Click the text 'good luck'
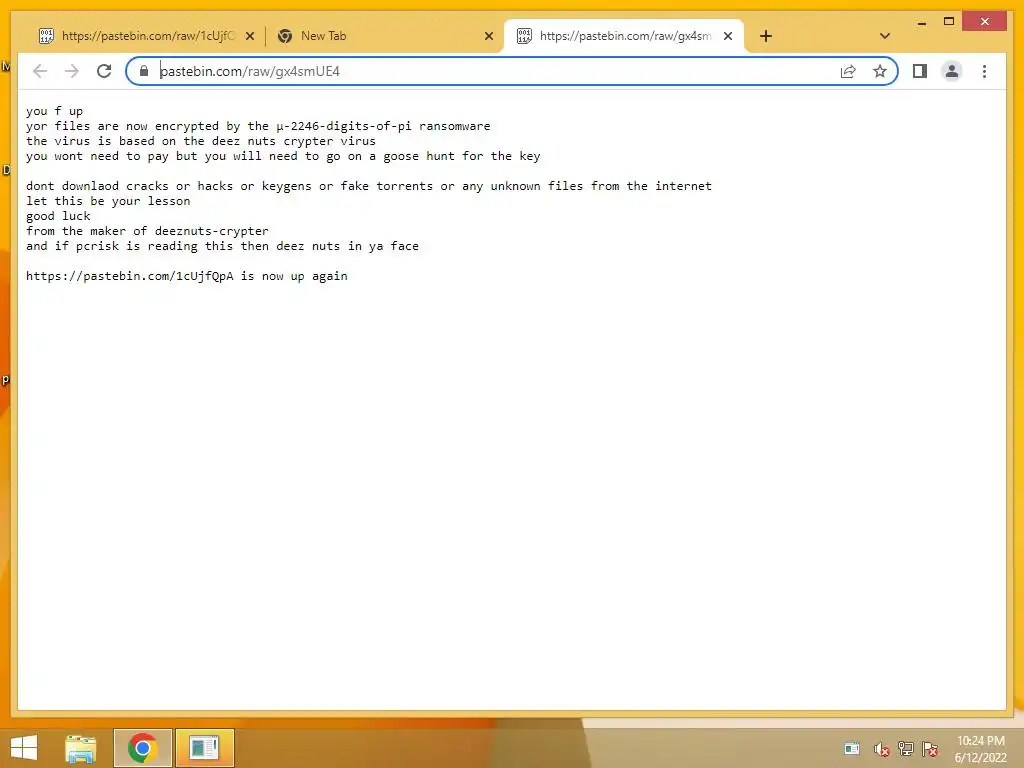The image size is (1024, 768). [58, 216]
